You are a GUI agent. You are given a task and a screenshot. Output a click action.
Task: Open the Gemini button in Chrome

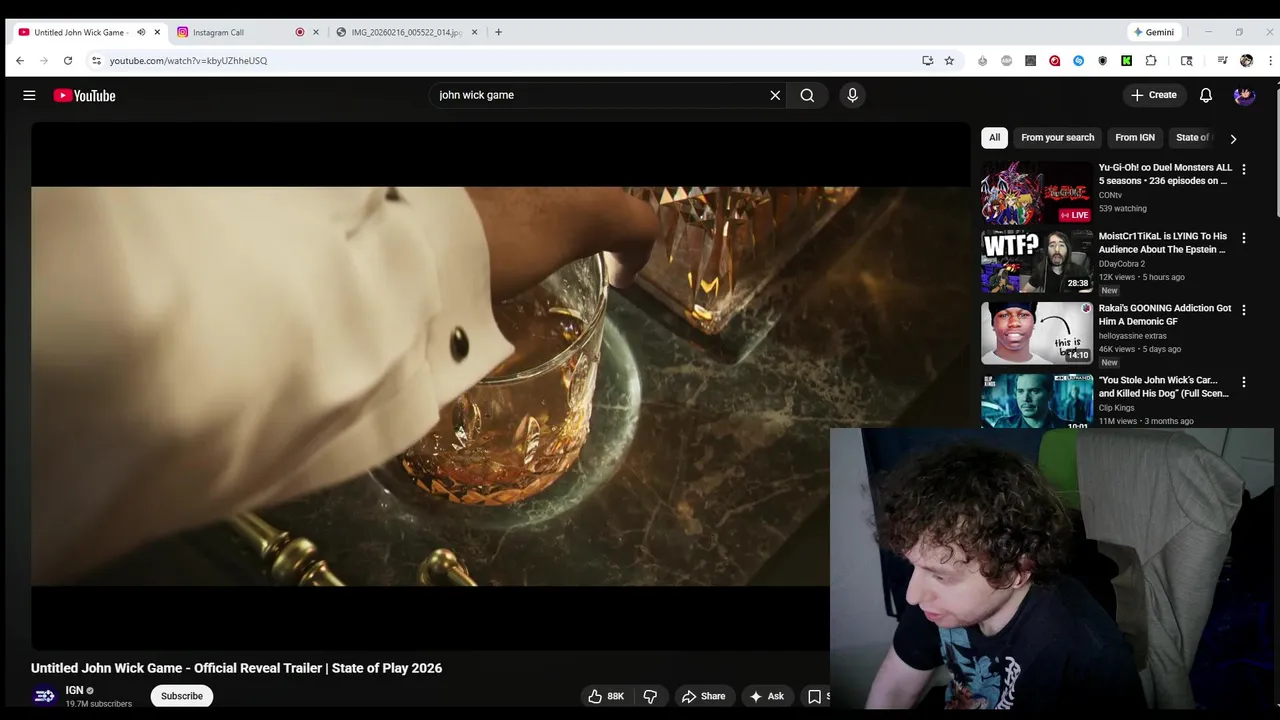(1153, 32)
